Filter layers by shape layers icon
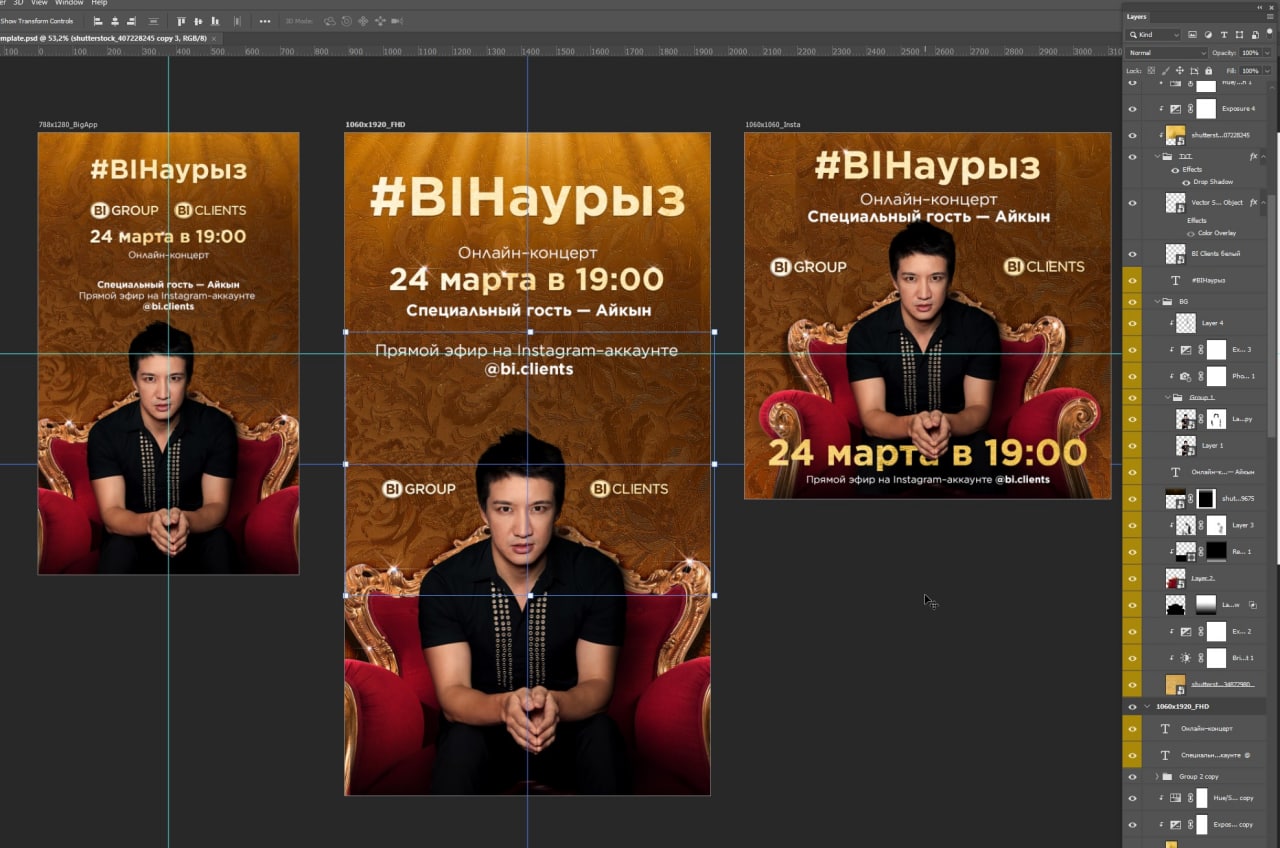This screenshot has width=1280, height=848. [x=1239, y=35]
